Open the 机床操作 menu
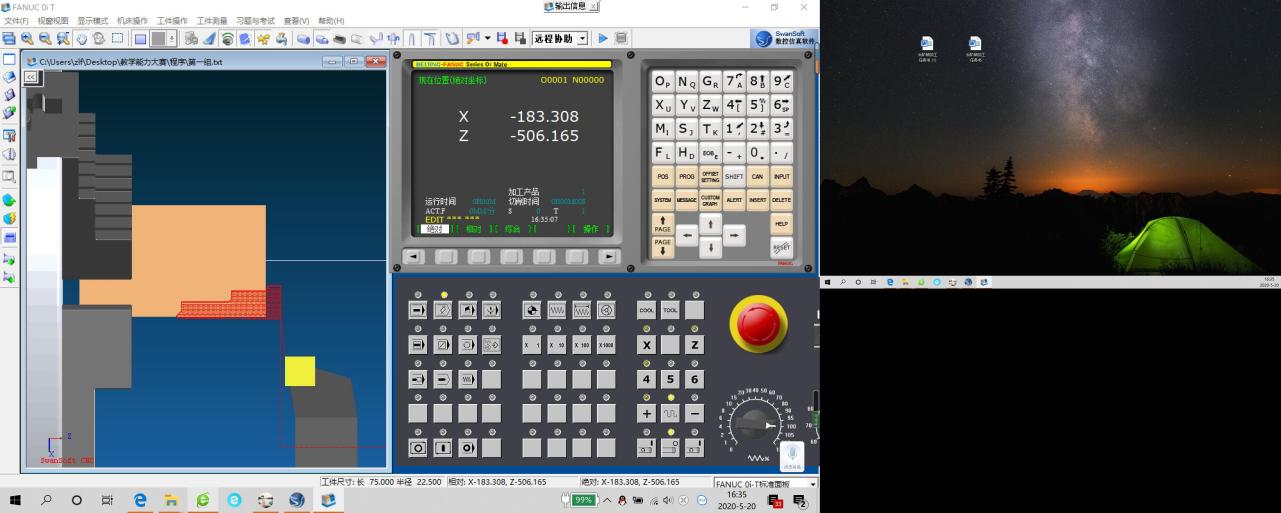Screen dimensions: 1281x513 click(x=132, y=21)
